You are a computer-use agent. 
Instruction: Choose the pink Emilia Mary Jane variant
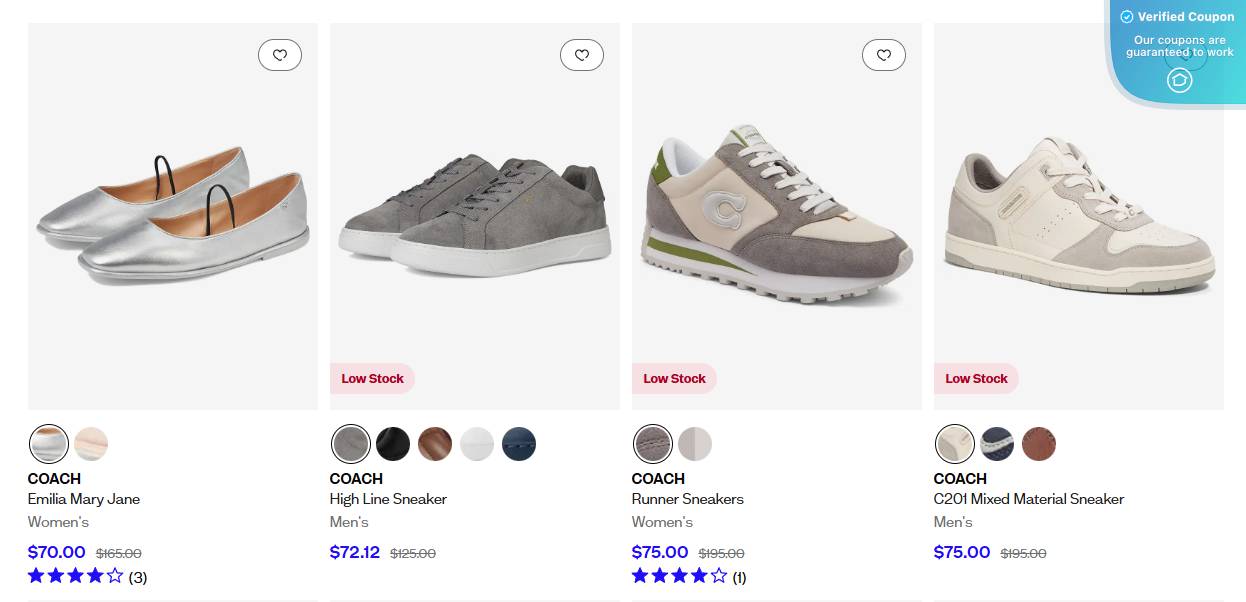[x=91, y=444]
